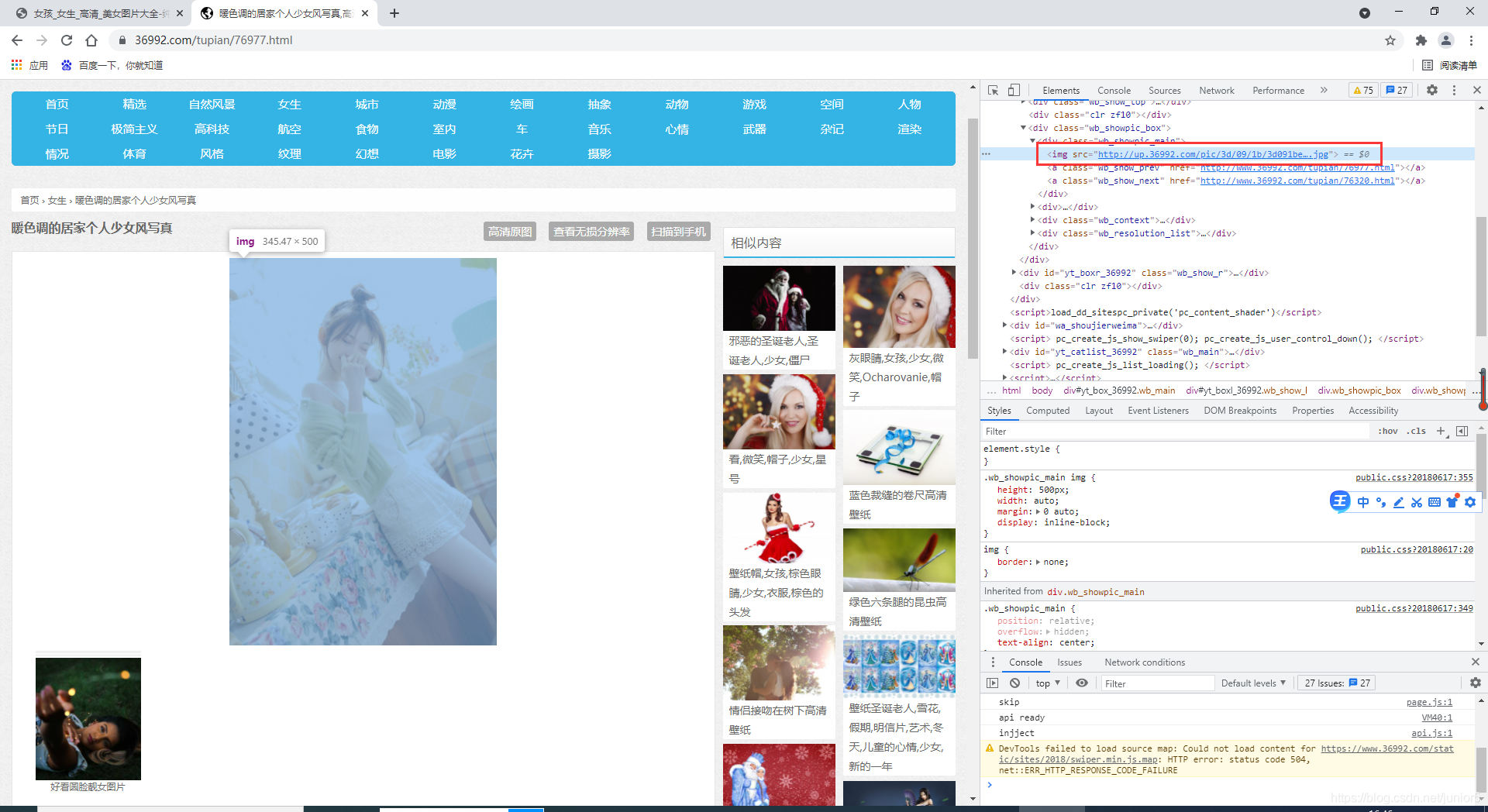Expand the margin shorthand property
Screen dimensions: 1488x812
tap(1038, 511)
